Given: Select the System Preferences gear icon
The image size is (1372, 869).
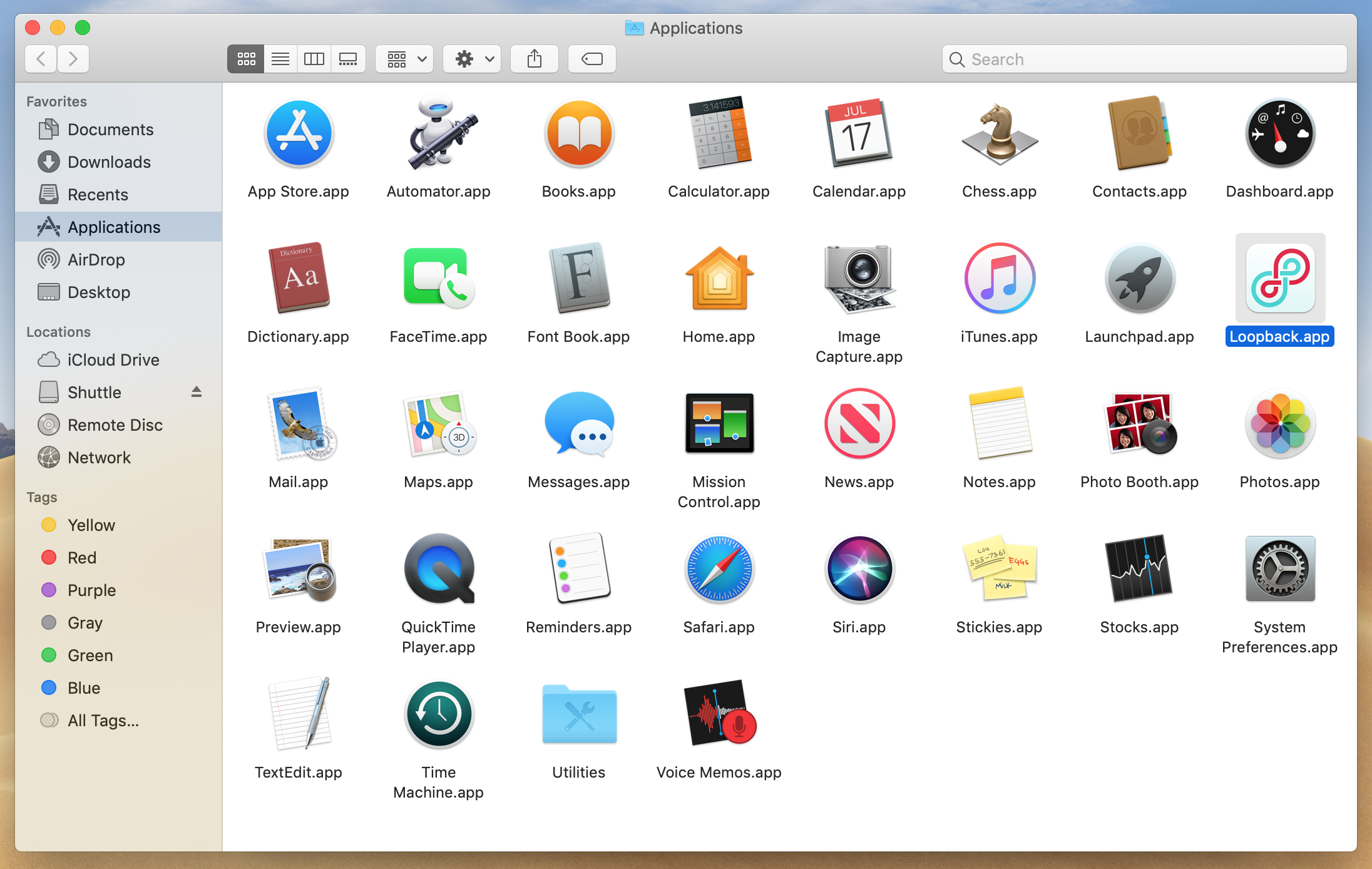Looking at the screenshot, I should [1280, 569].
